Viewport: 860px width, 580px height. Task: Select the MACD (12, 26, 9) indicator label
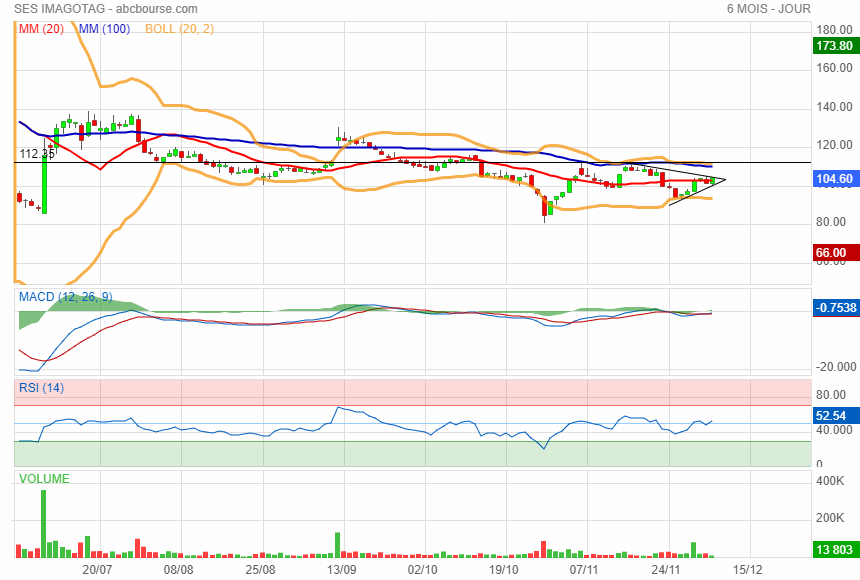(66, 297)
